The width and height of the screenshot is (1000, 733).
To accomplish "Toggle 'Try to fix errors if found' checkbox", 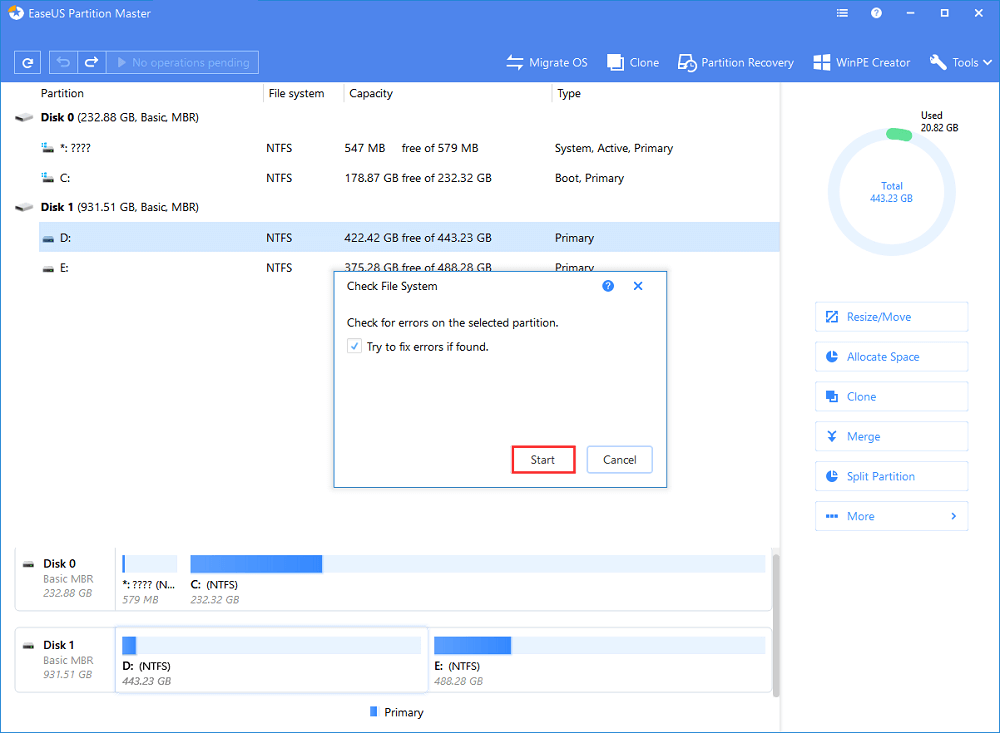I will pos(354,346).
